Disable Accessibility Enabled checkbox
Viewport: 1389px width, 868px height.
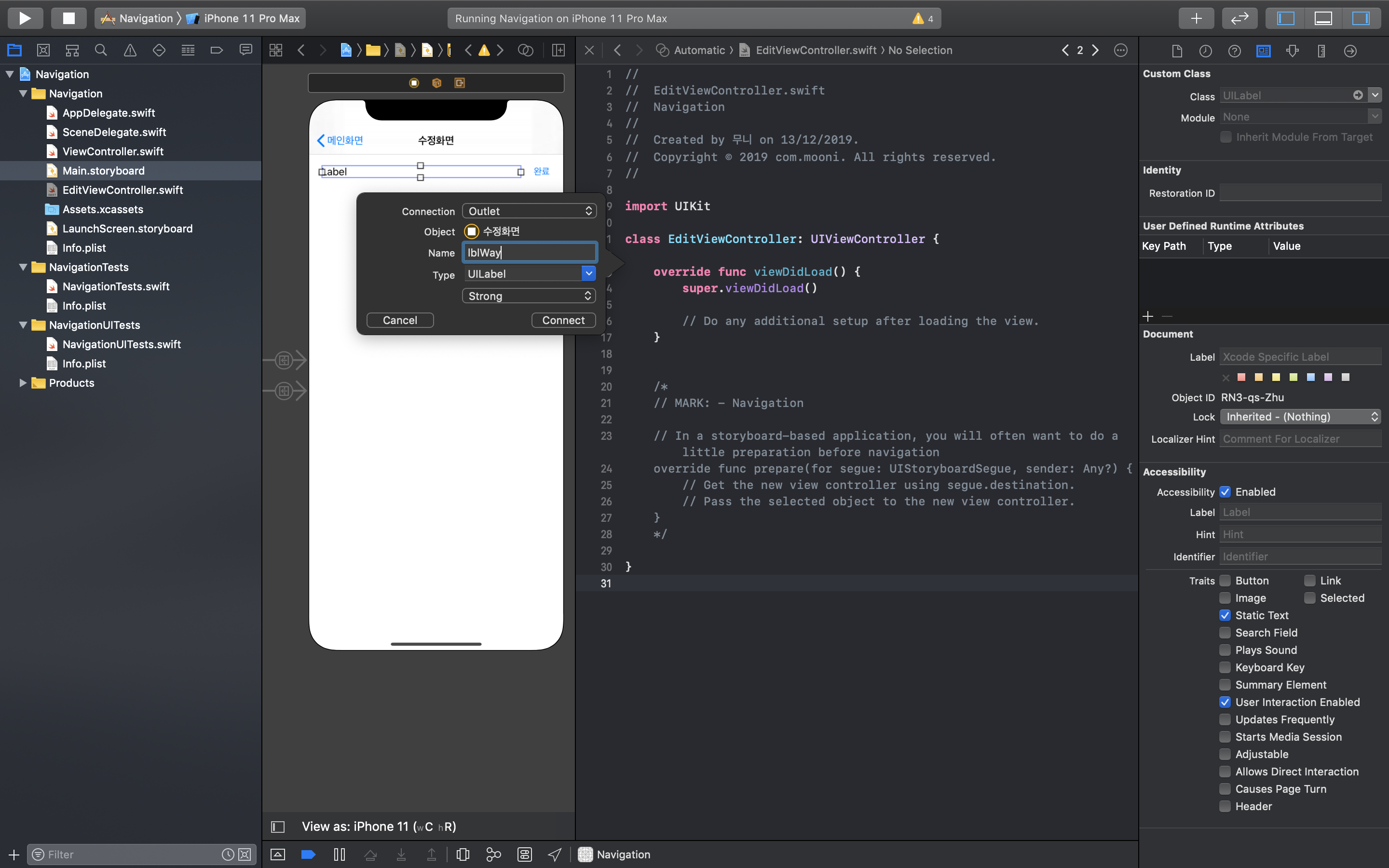tap(1225, 492)
